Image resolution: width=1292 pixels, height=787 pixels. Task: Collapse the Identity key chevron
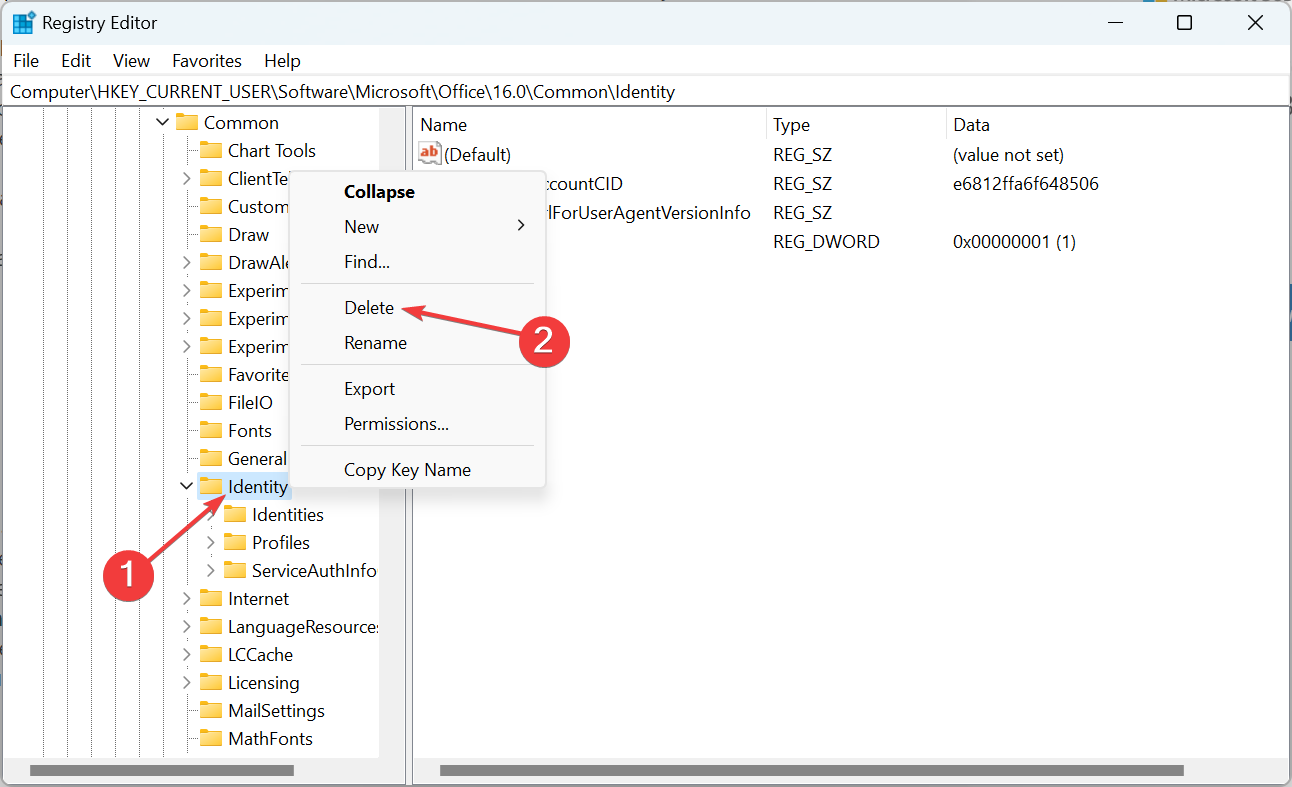tap(186, 486)
